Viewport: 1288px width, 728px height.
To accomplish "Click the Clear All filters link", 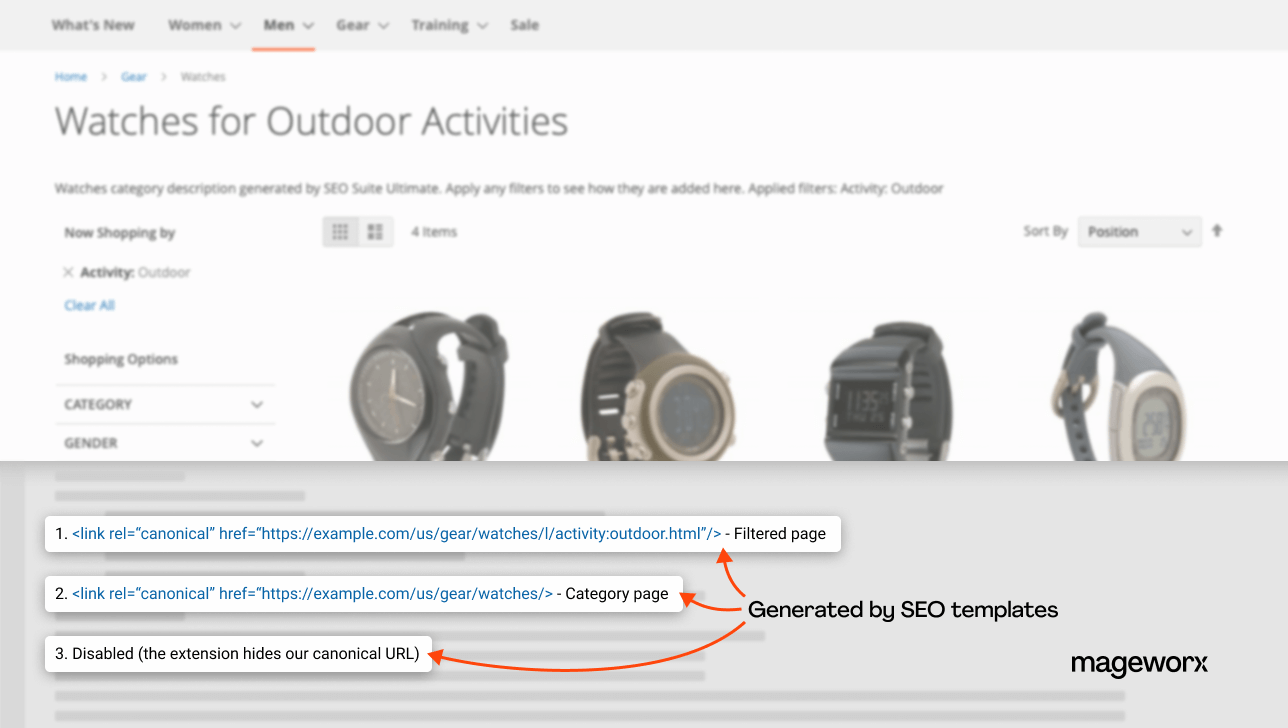I will [89, 305].
